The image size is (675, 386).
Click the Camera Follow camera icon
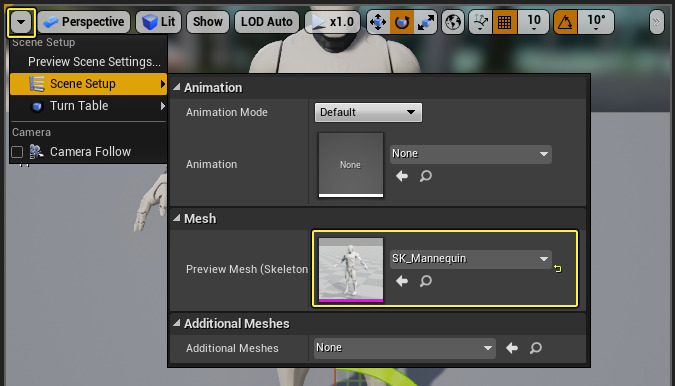click(36, 151)
